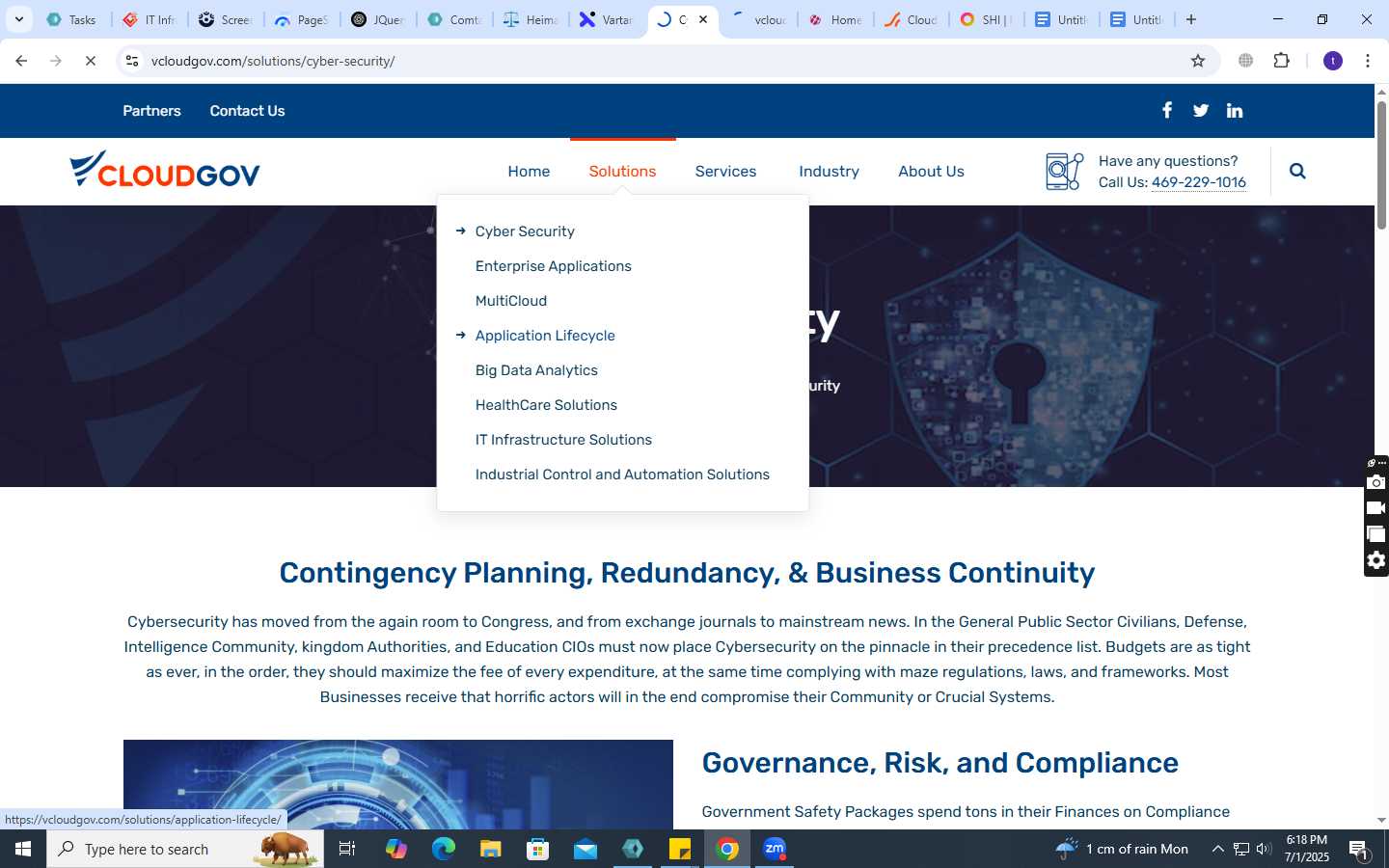Image resolution: width=1389 pixels, height=868 pixels.
Task: Call the 469-229-1016 phone link
Action: (1199, 182)
